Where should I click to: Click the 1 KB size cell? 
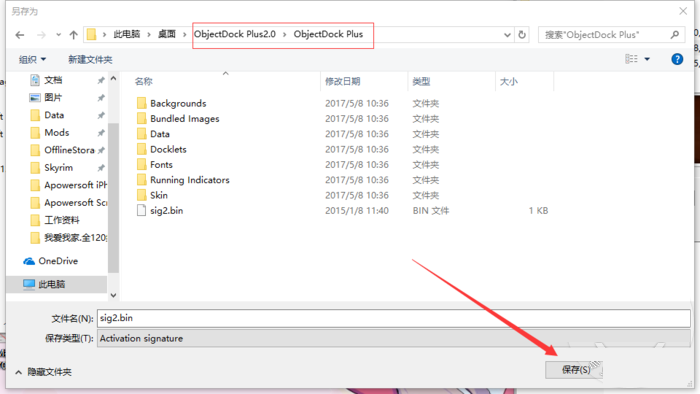point(538,211)
